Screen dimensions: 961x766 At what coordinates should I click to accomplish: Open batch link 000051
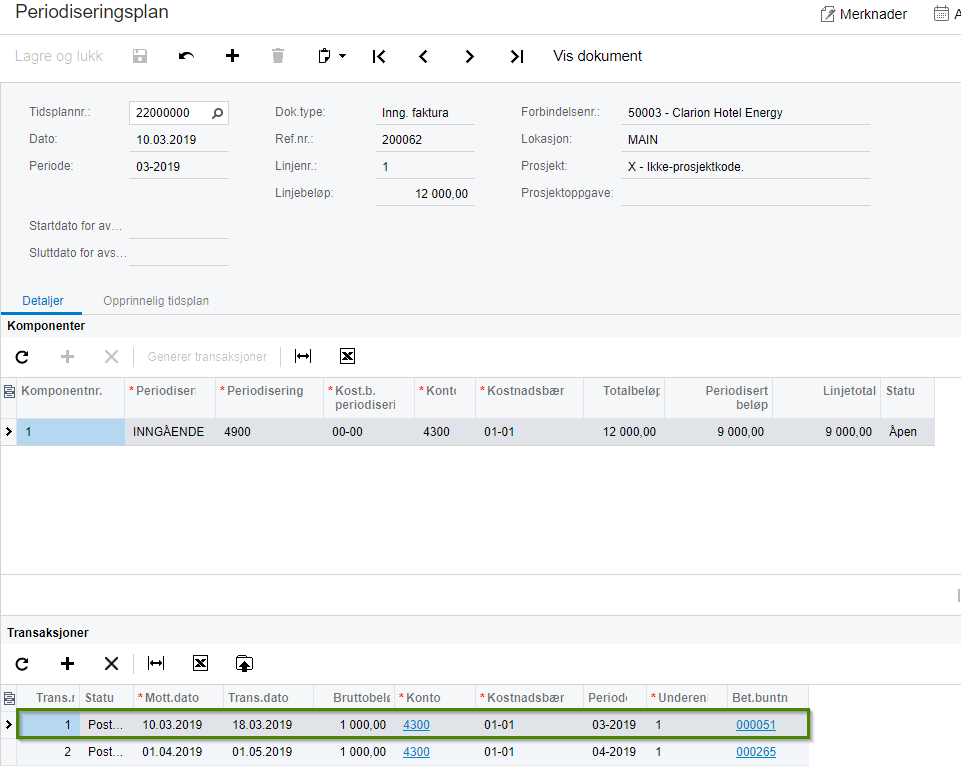tap(756, 725)
